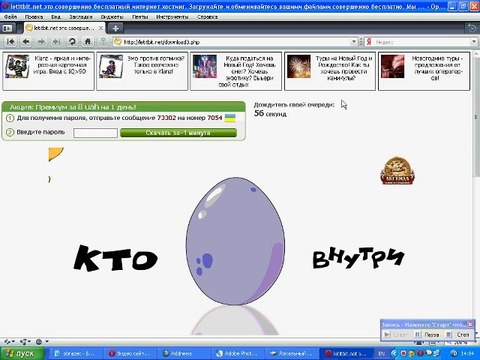Viewport: 480px width, 360px height.
Task: Open a new tab with the plus button
Action: [x=116, y=28]
